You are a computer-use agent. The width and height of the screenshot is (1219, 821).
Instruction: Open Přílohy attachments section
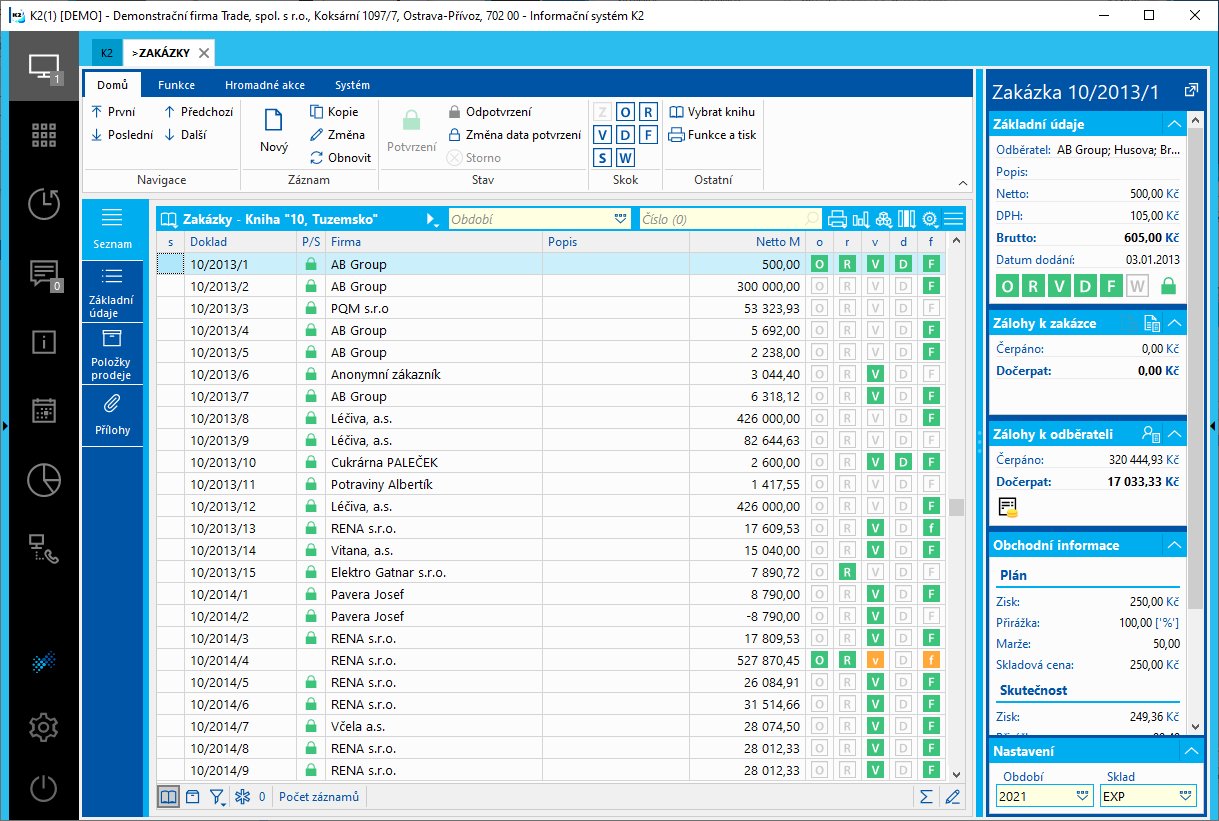point(112,414)
